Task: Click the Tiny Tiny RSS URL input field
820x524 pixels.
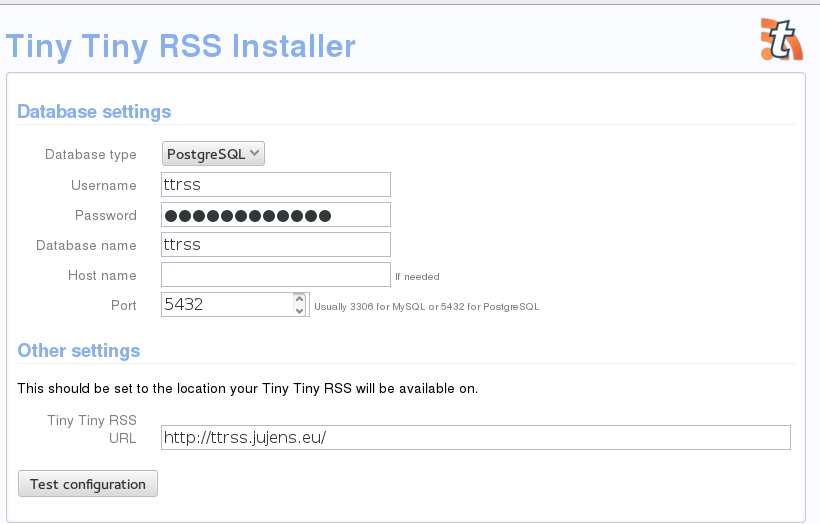Action: (x=476, y=437)
